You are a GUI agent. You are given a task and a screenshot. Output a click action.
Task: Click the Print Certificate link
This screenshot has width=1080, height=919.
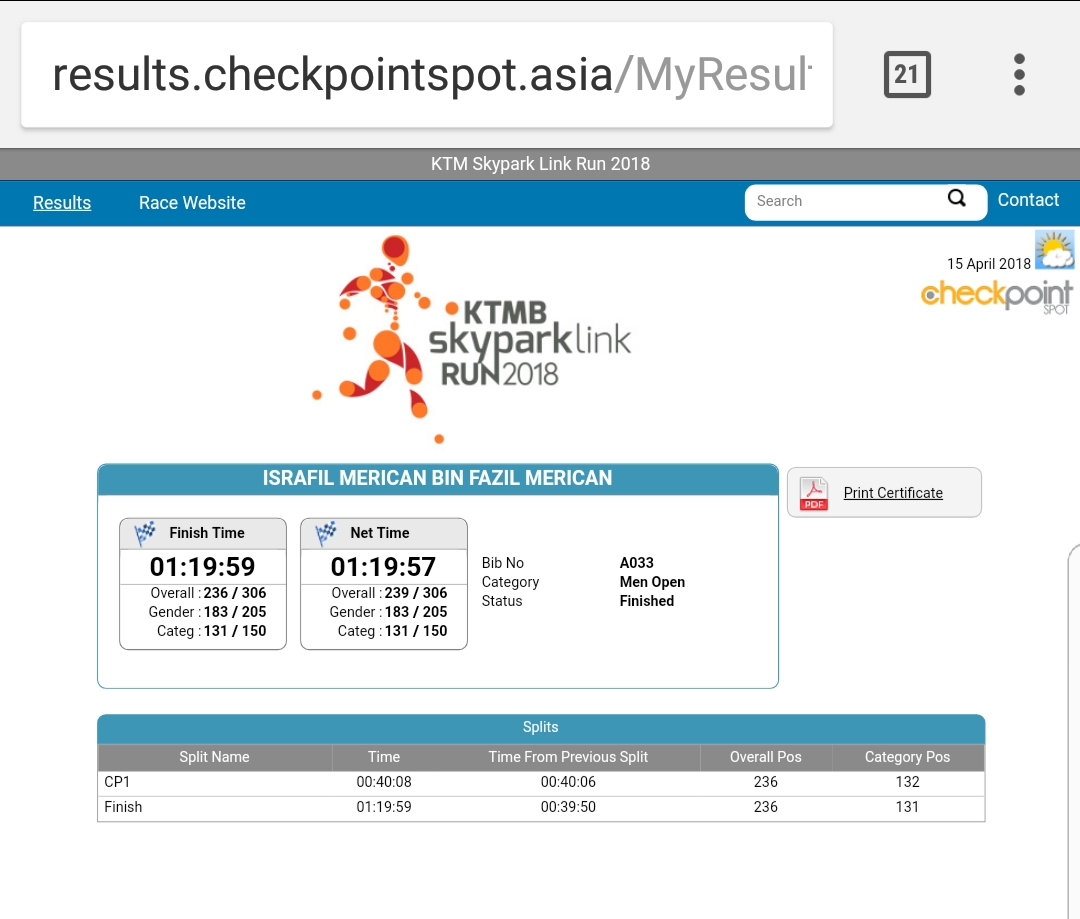[x=893, y=493]
